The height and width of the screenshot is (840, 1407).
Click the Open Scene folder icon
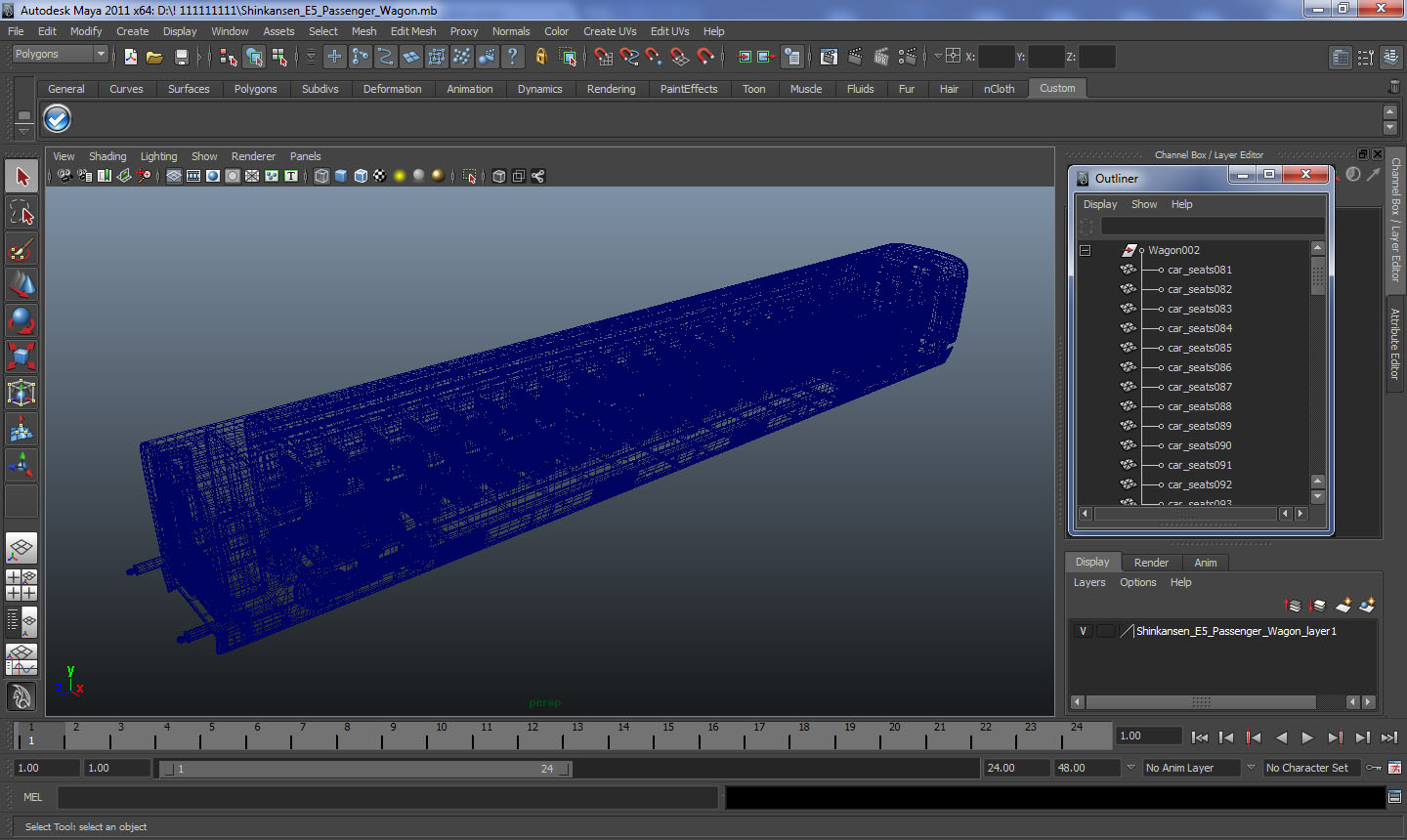[x=154, y=57]
